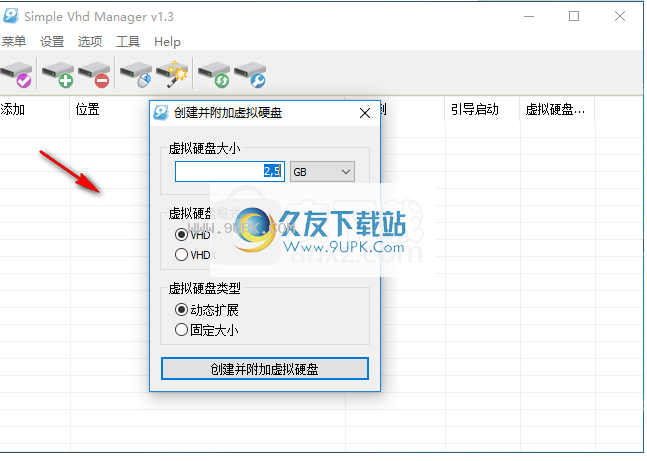Open the Help menu
This screenshot has height=461, width=647.
click(x=167, y=41)
